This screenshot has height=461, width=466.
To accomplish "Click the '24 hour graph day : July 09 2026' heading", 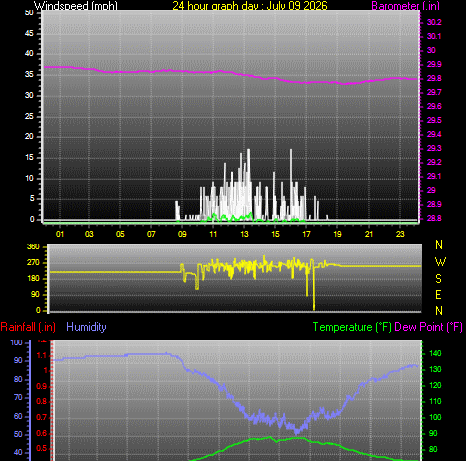I will click(x=250, y=6).
